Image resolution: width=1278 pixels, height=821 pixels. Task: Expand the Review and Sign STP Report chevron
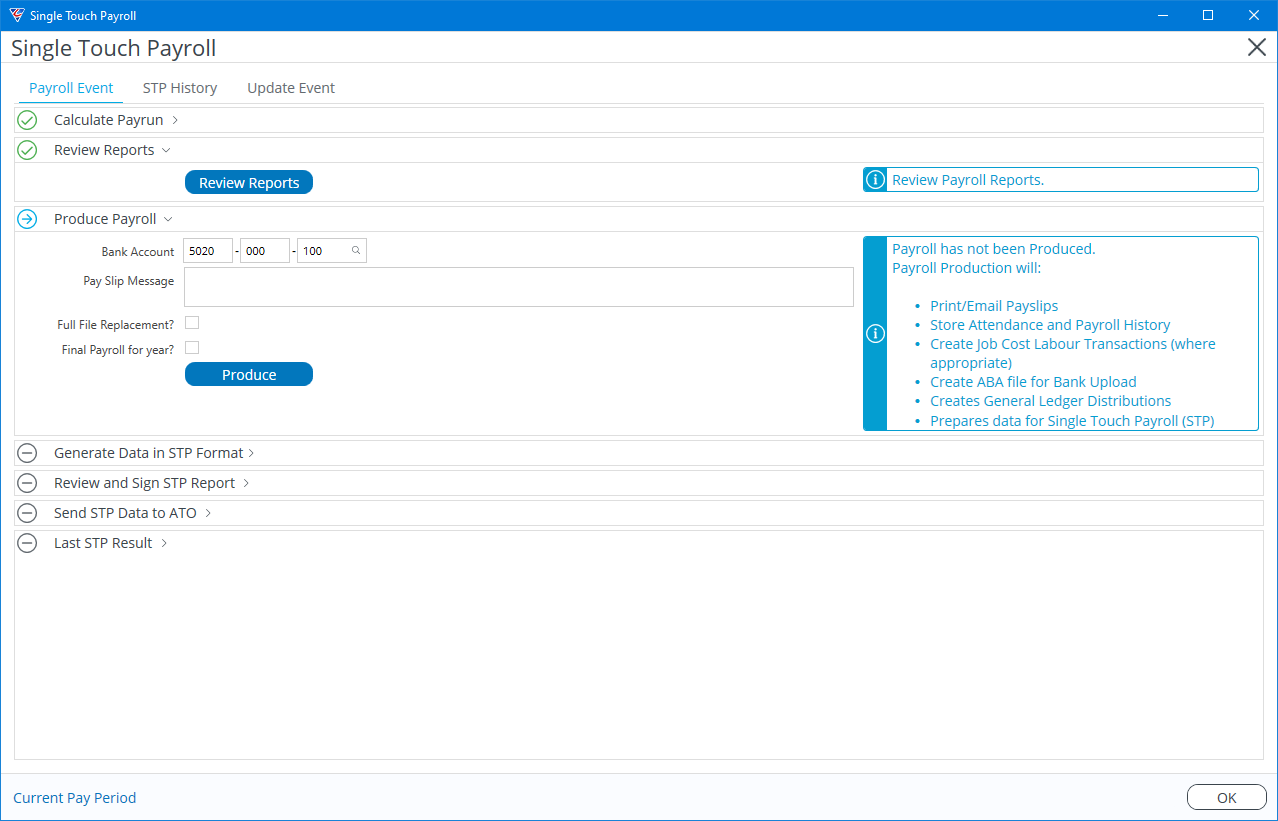(x=245, y=483)
